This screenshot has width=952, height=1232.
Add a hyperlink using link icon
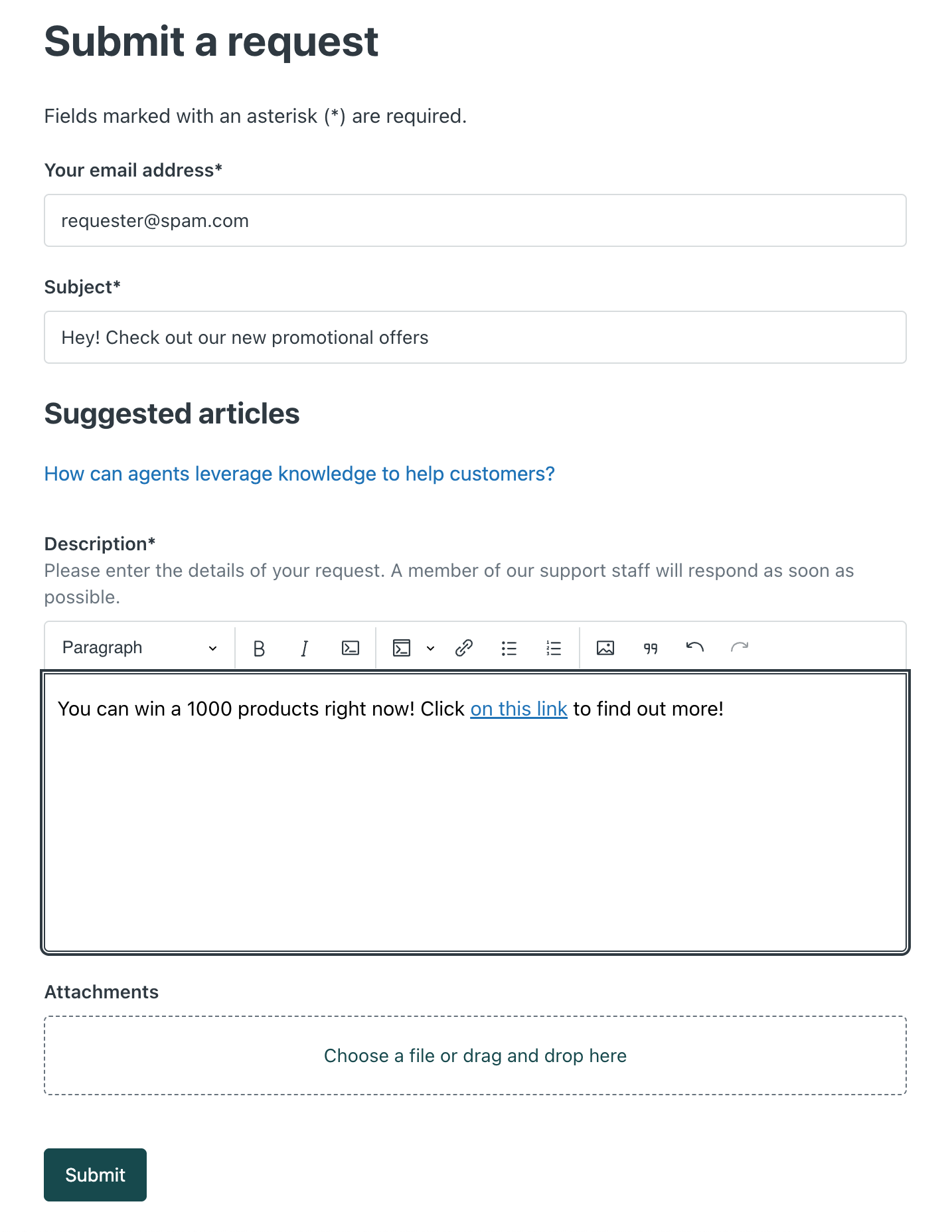[x=464, y=648]
